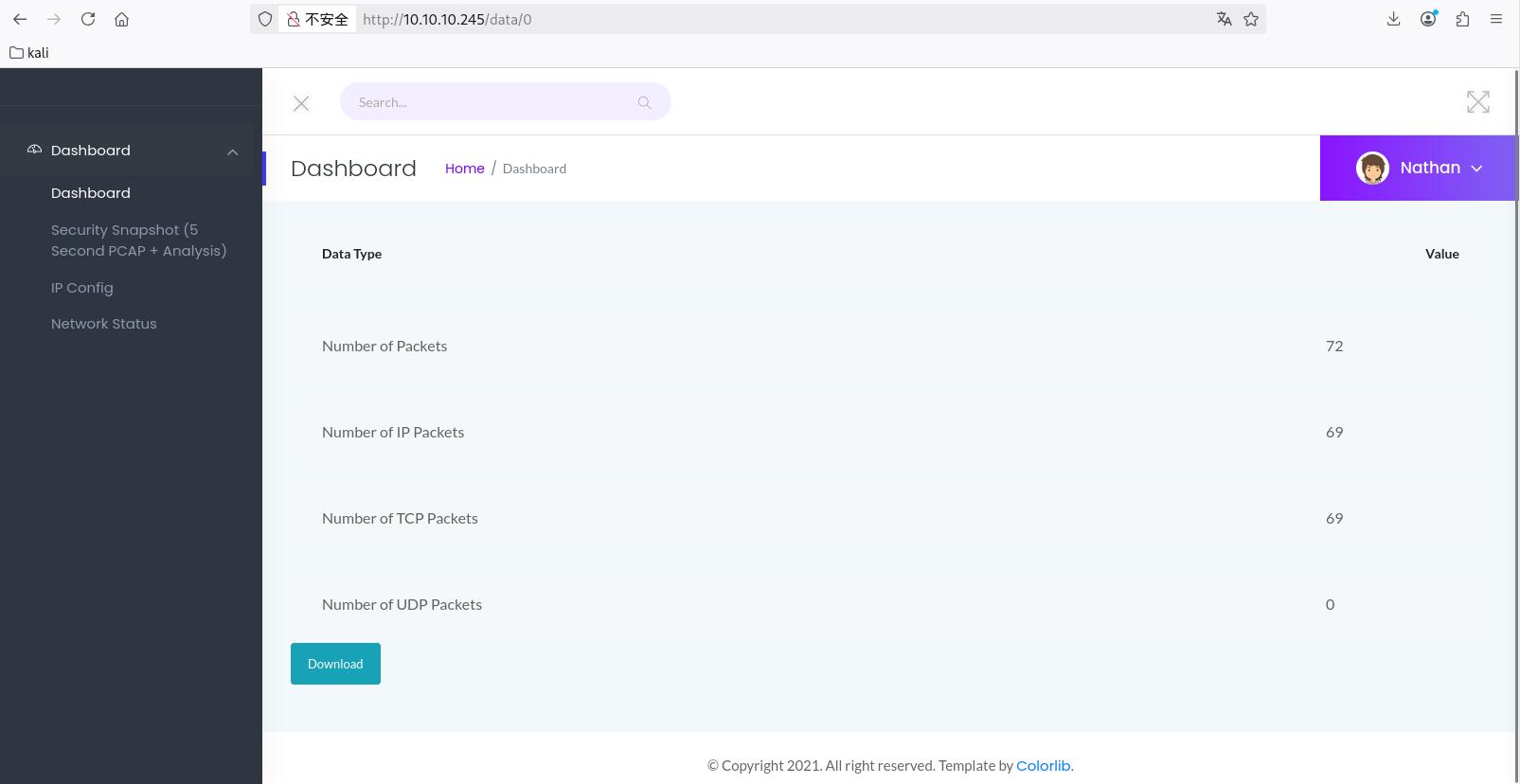The width and height of the screenshot is (1520, 784).
Task: Click the browser reload icon
Action: click(x=88, y=19)
